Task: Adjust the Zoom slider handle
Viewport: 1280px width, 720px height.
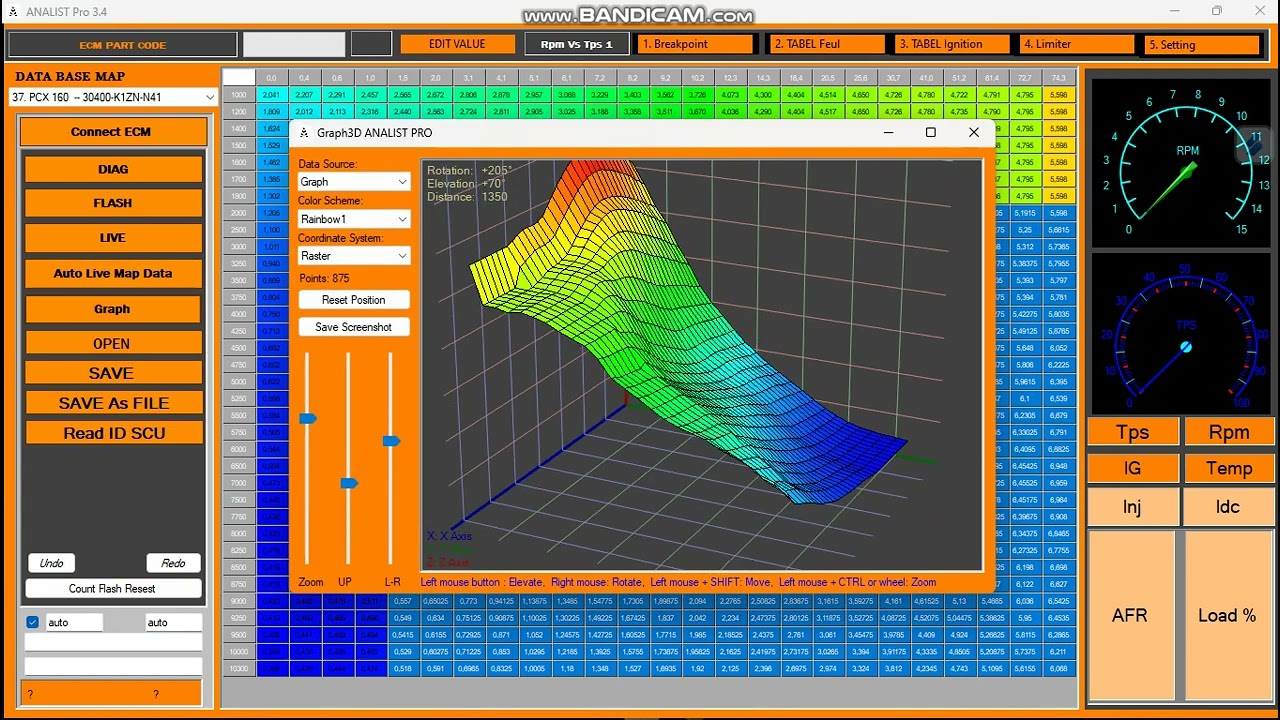Action: coord(308,419)
